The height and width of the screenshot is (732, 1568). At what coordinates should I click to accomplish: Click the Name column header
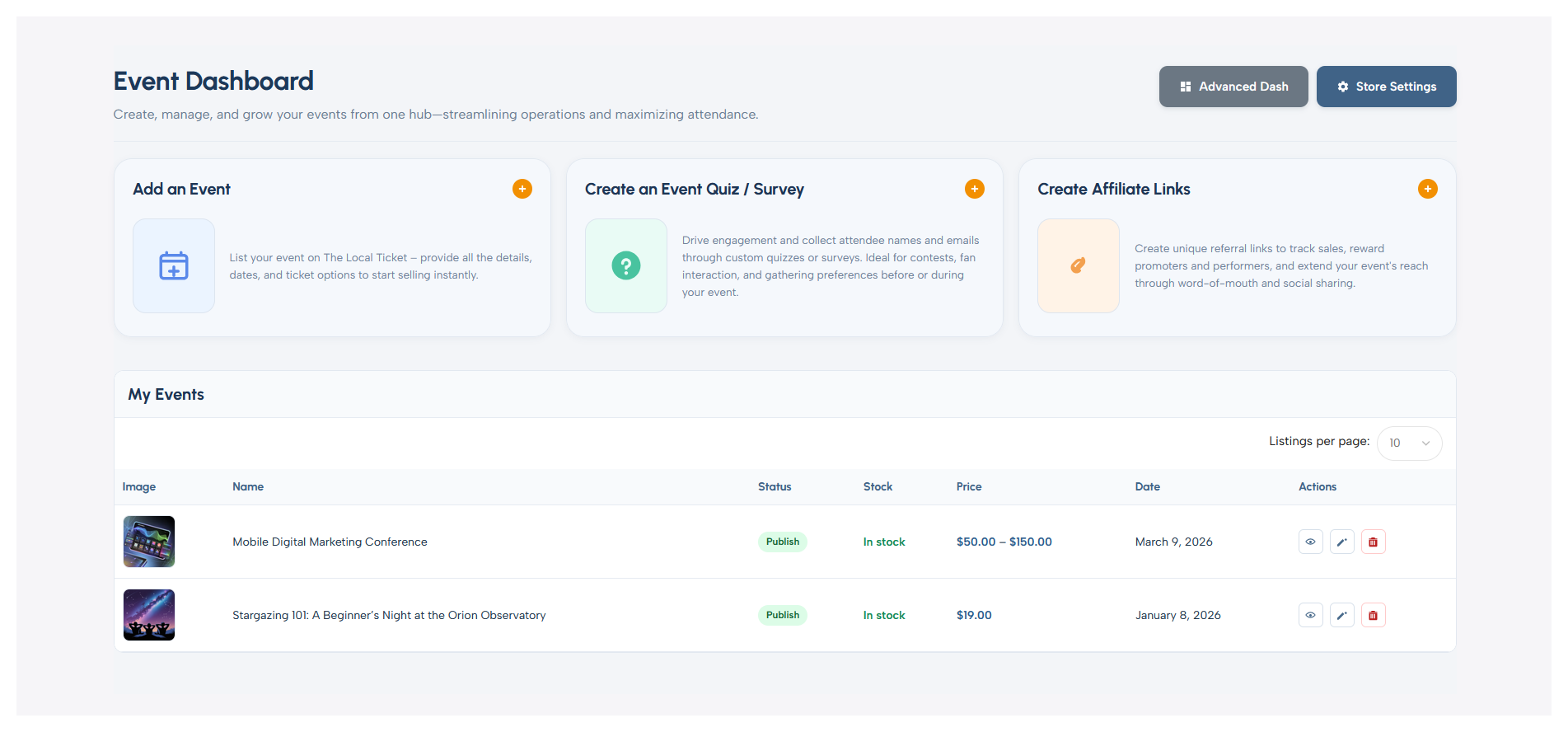(x=248, y=486)
